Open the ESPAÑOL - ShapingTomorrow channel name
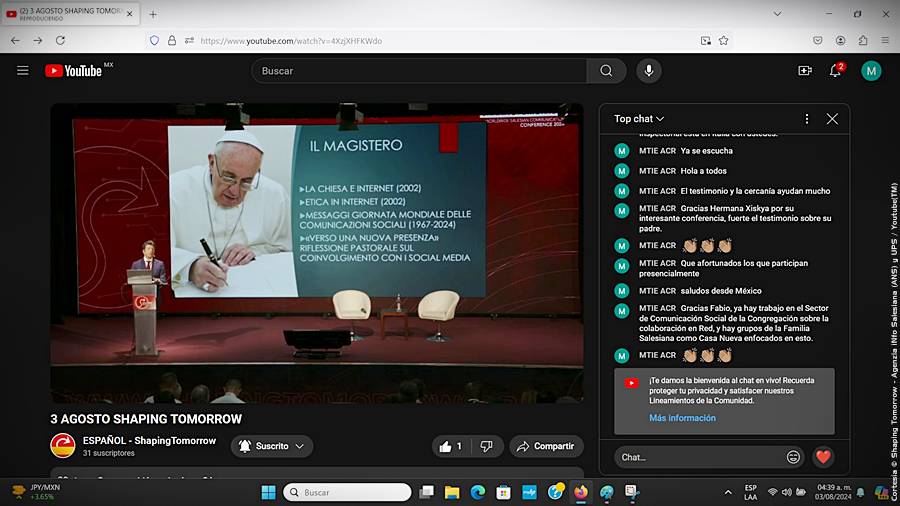The width and height of the screenshot is (900, 506). pos(149,441)
